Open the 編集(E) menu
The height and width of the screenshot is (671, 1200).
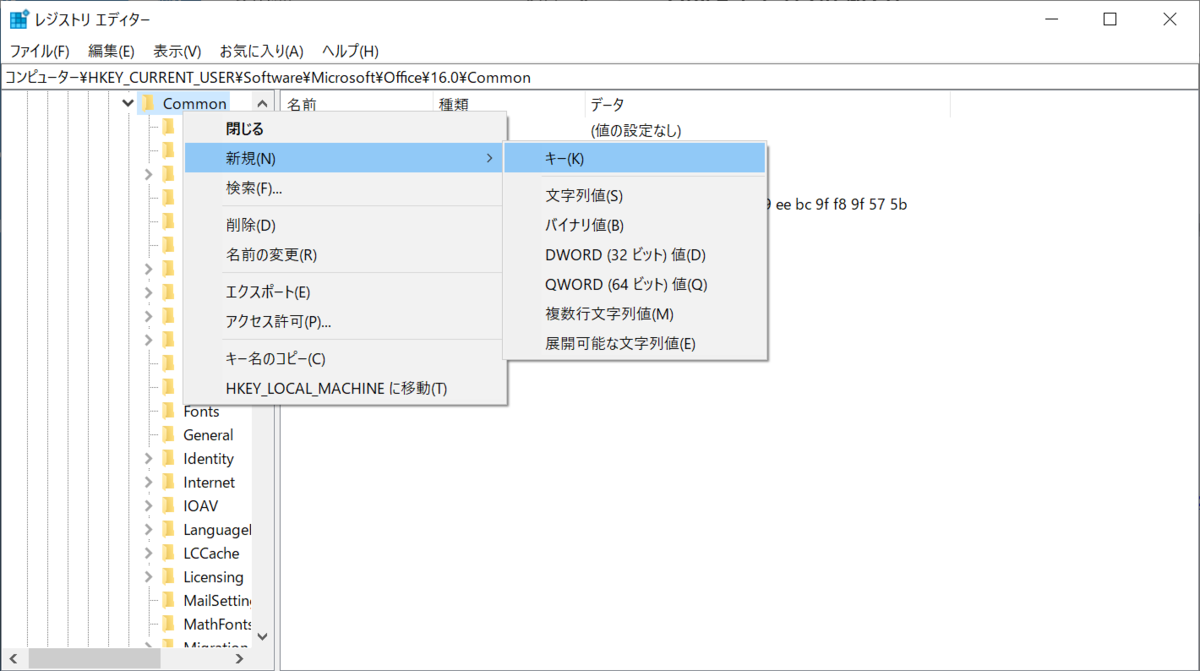(111, 51)
